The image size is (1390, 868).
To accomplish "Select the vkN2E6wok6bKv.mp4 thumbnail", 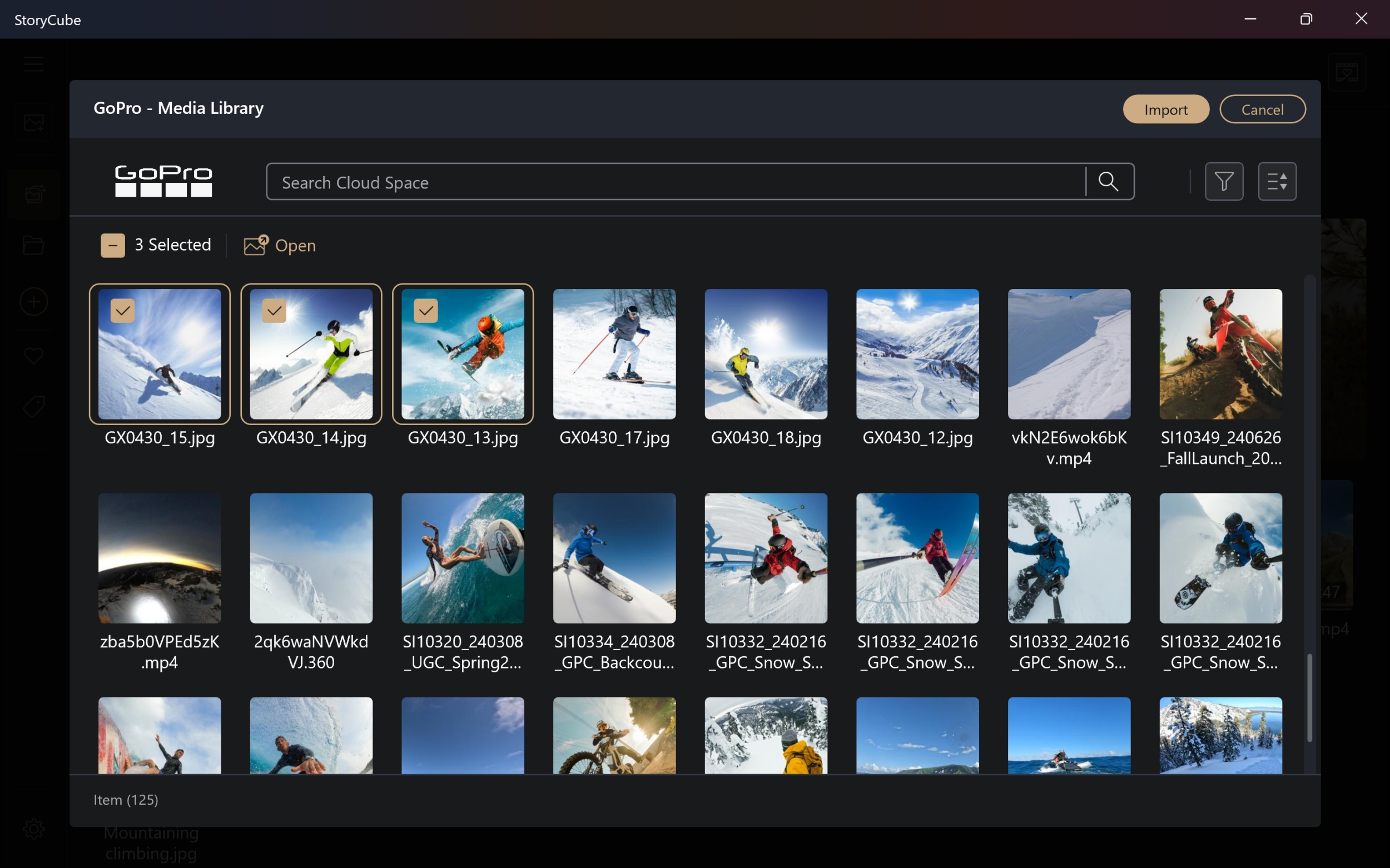I will [1068, 353].
